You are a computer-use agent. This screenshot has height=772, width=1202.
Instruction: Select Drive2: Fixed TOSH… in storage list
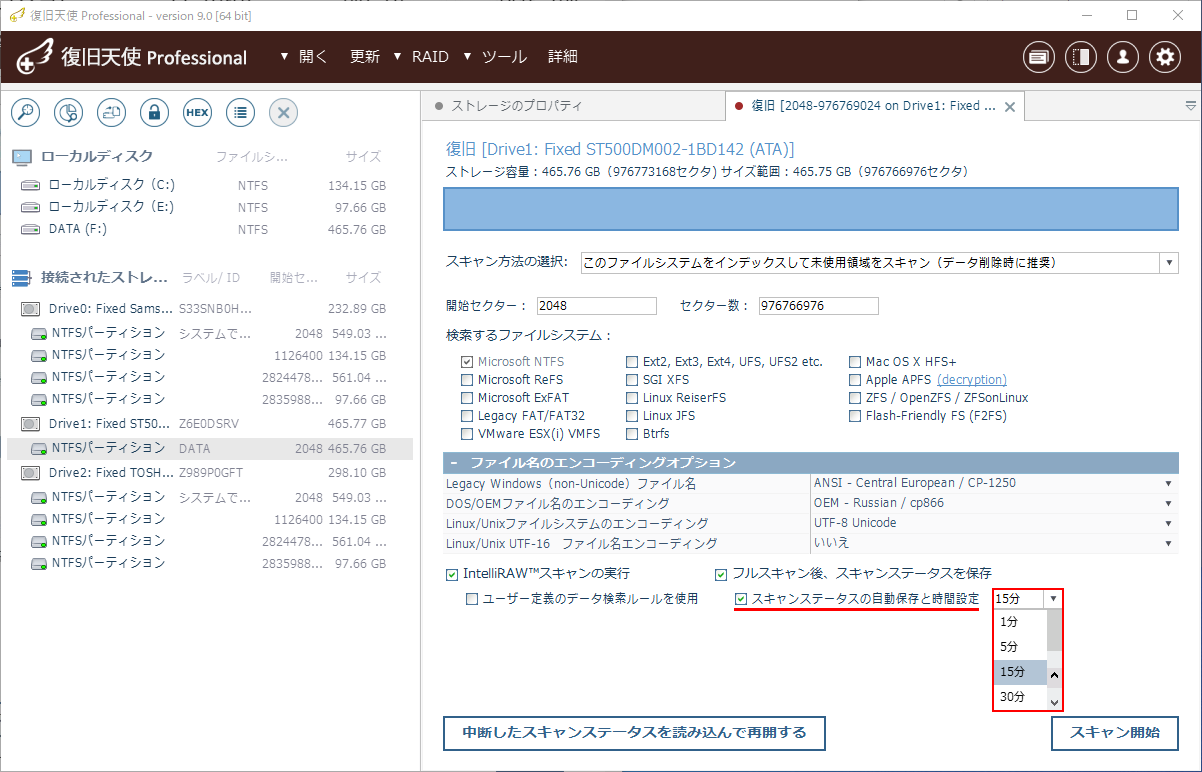coord(209,473)
